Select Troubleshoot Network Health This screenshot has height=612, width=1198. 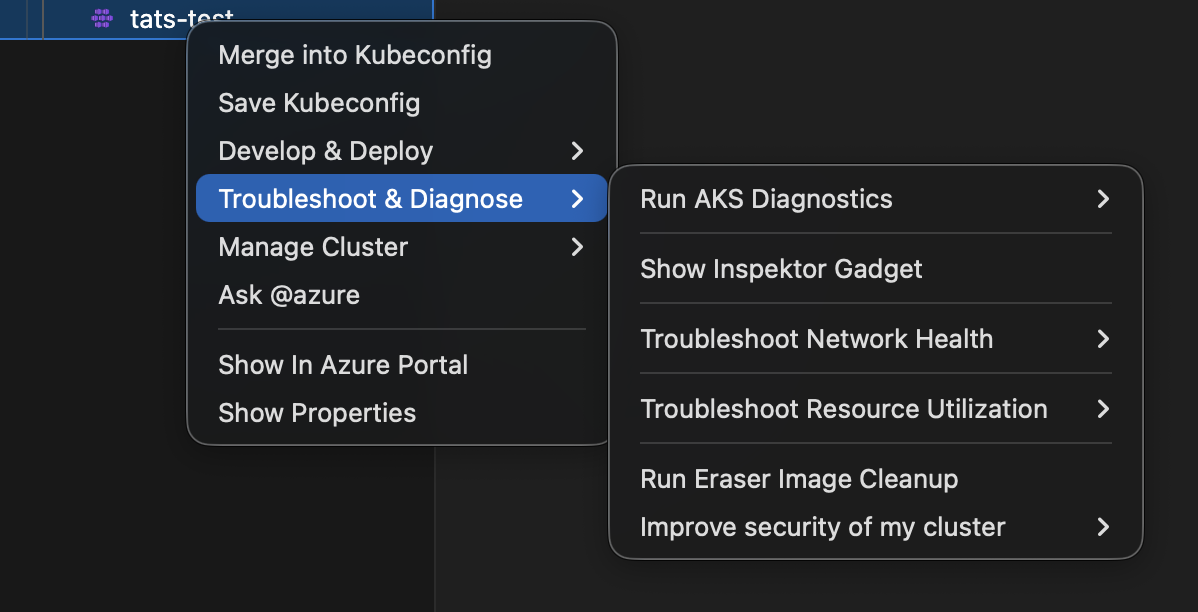pyautogui.click(x=817, y=339)
